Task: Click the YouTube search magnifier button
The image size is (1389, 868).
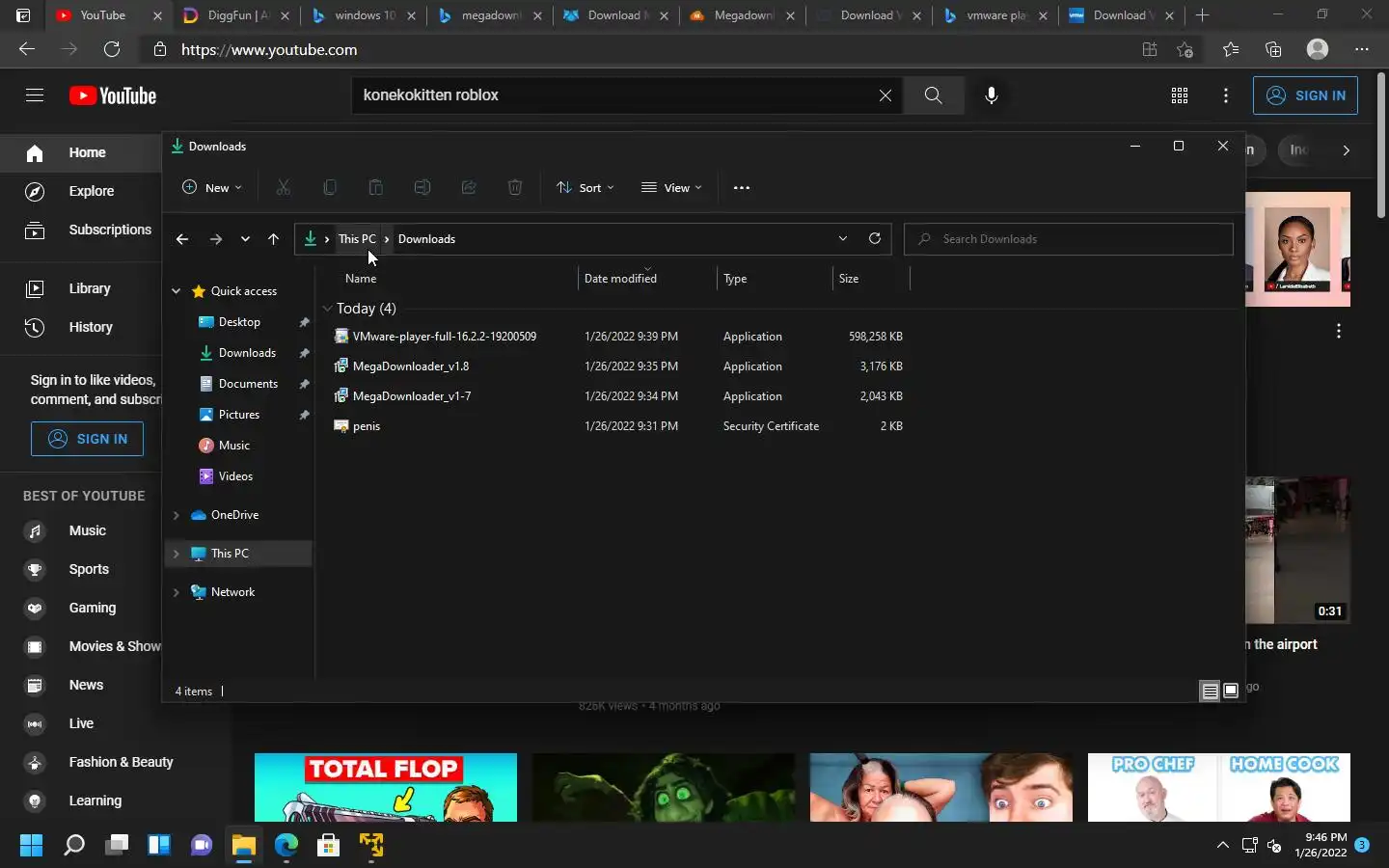Action: (x=933, y=95)
